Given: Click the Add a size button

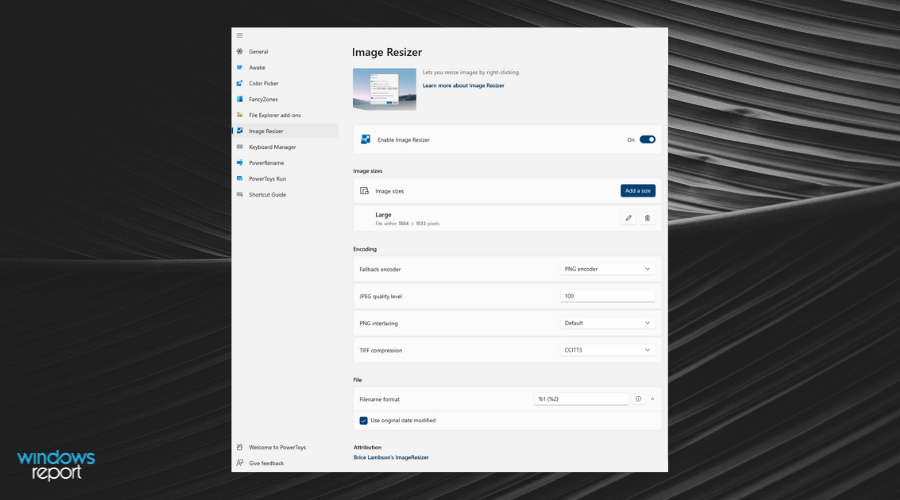Looking at the screenshot, I should 638,191.
